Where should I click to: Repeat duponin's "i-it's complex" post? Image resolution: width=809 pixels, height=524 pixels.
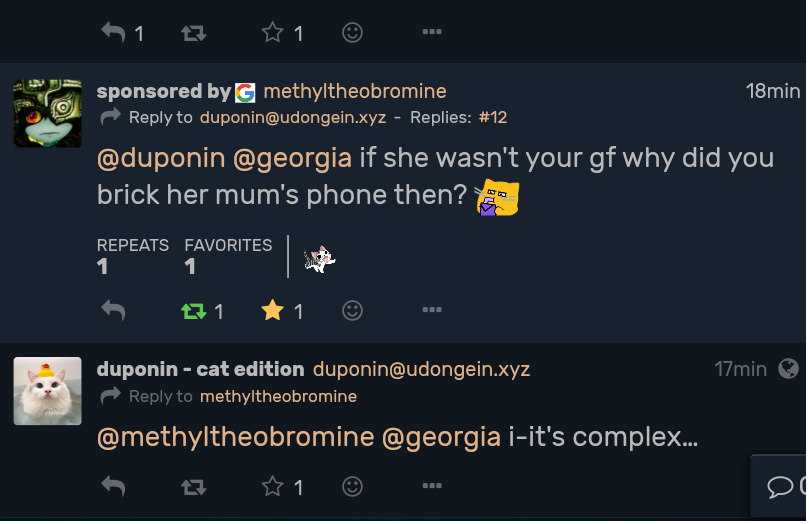193,487
